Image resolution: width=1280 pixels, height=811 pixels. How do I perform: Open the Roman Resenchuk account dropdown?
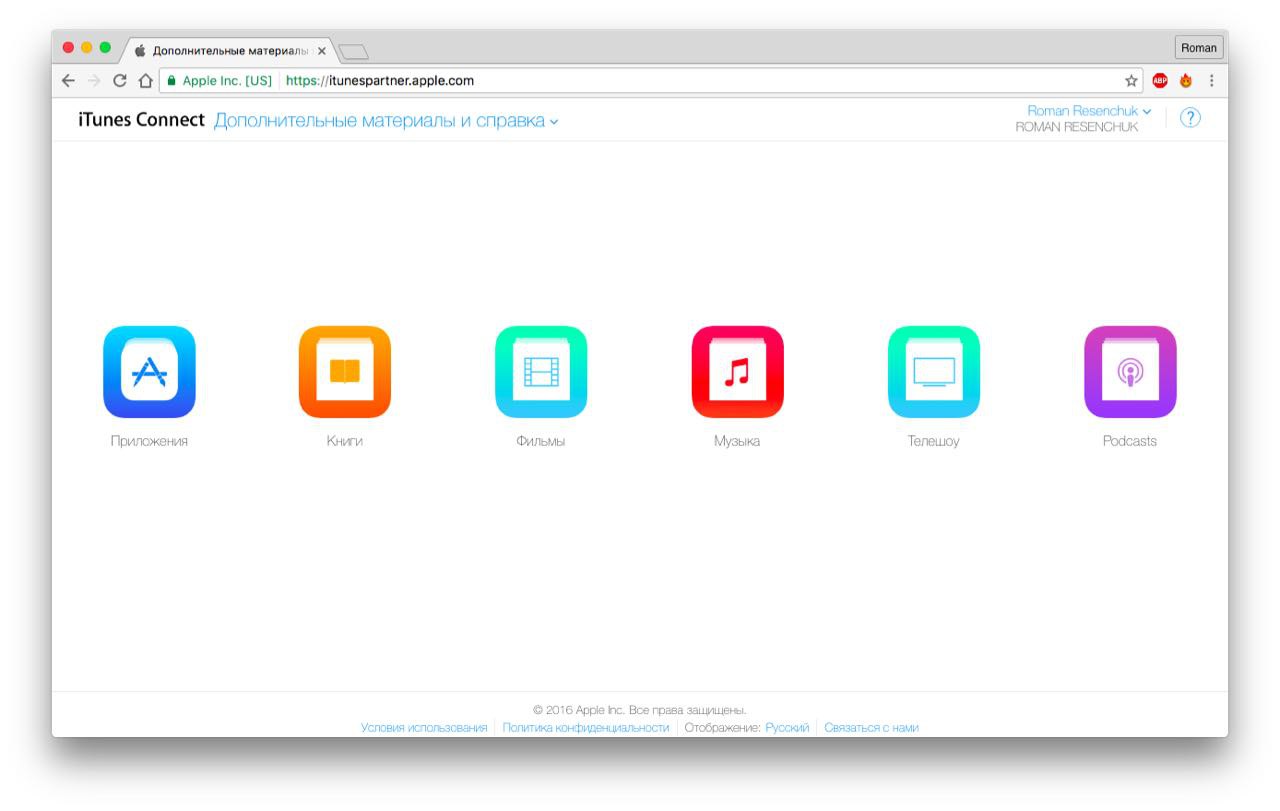1089,111
